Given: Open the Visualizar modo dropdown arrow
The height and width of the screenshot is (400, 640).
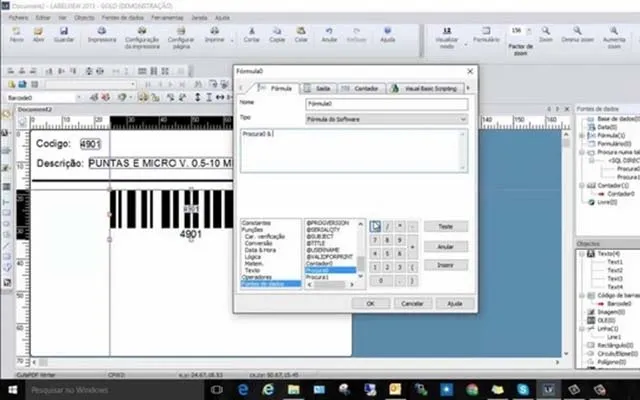Looking at the screenshot, I should tap(466, 43).
